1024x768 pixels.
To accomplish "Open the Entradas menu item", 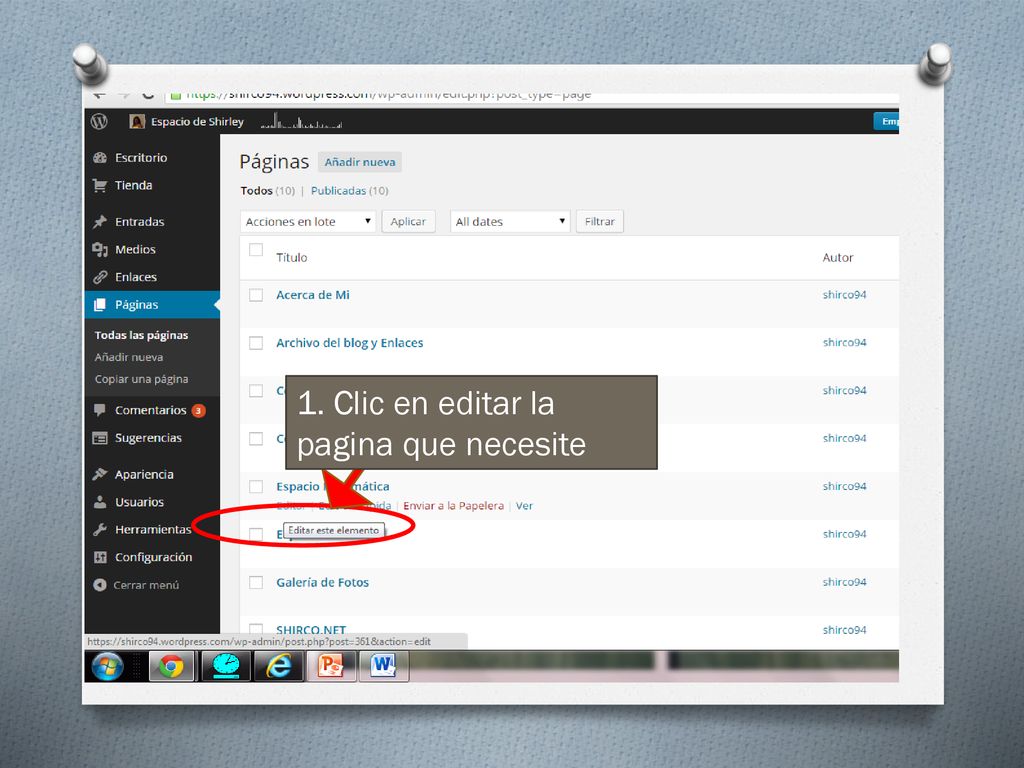I will 139,221.
